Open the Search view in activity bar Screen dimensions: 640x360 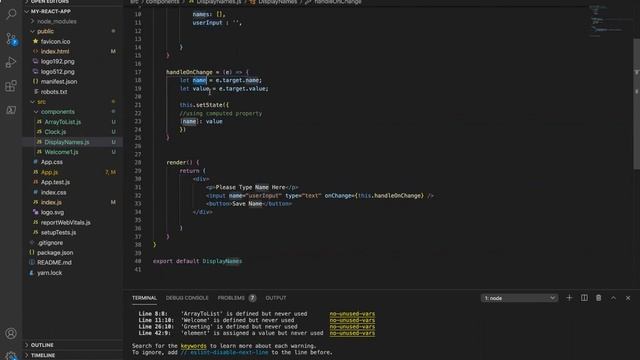tap(11, 14)
